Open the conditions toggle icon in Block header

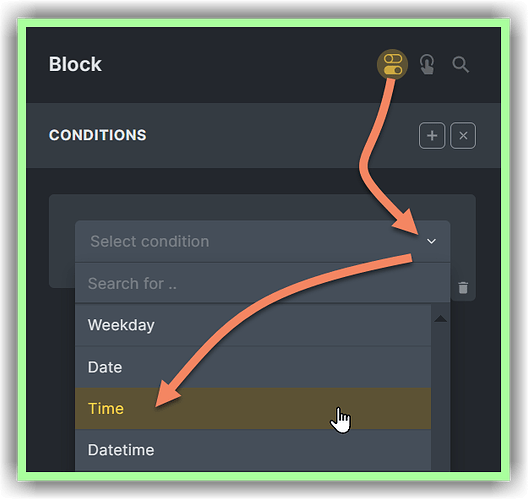pyautogui.click(x=392, y=64)
